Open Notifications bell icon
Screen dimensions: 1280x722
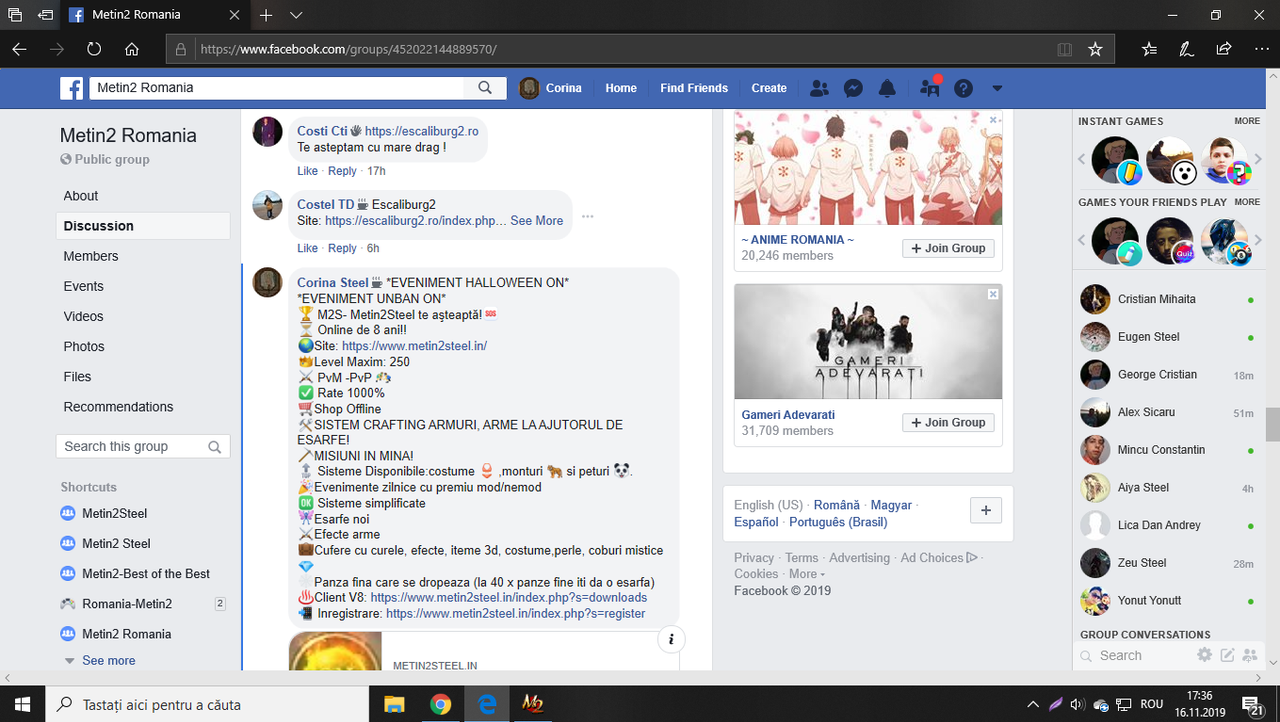(x=887, y=88)
